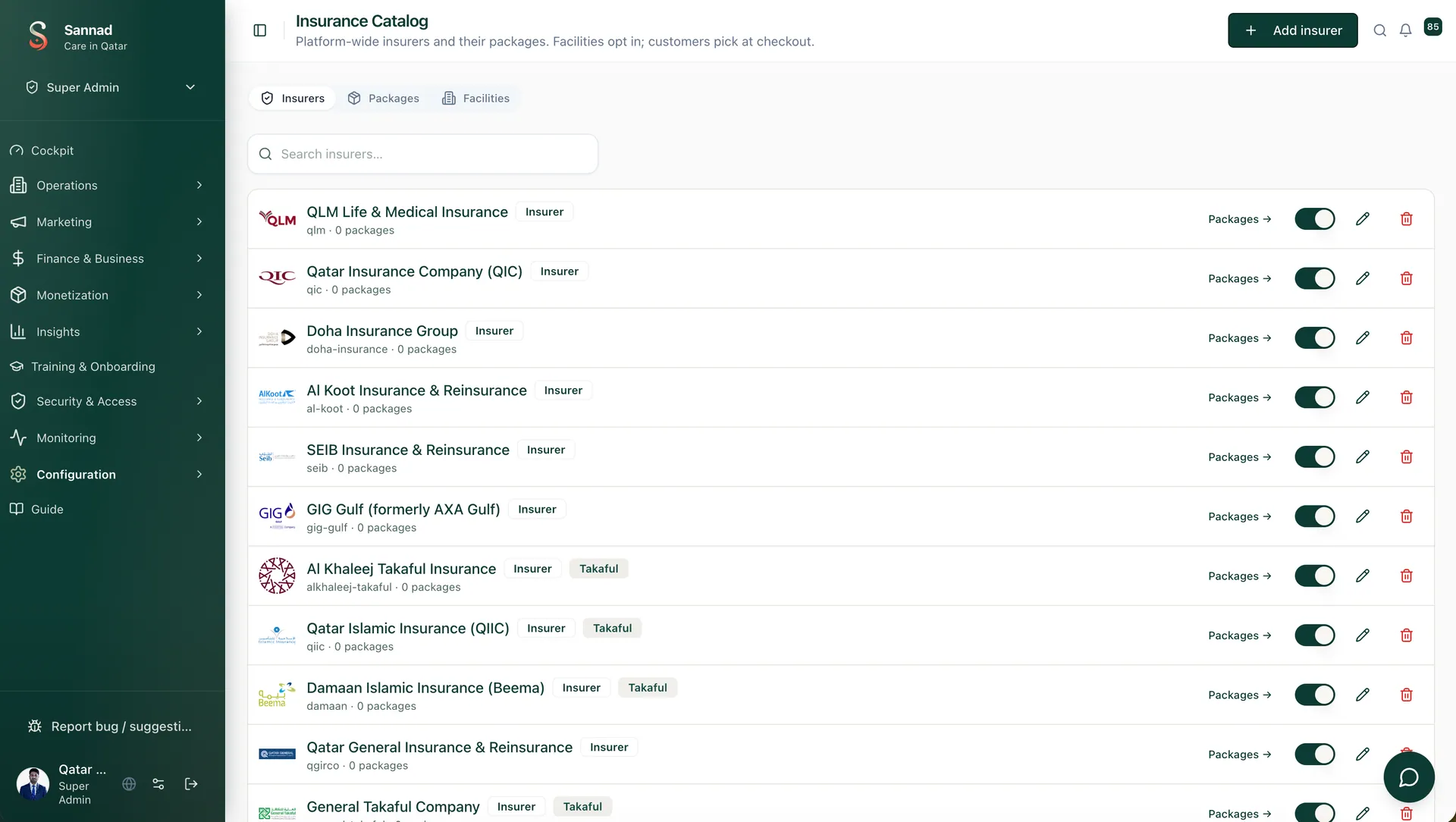The width and height of the screenshot is (1456, 822).
Task: View Packages for Doha Insurance Group
Action: tap(1239, 338)
